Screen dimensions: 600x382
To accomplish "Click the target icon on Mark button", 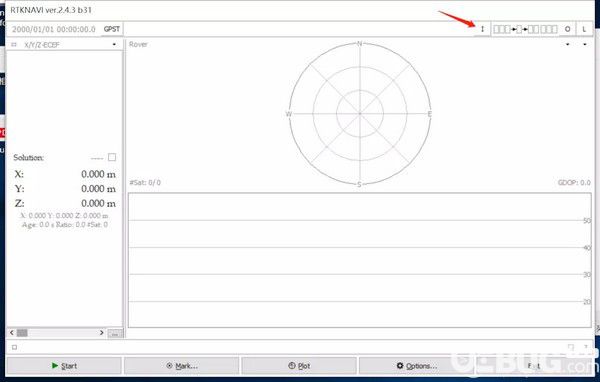I will point(169,366).
